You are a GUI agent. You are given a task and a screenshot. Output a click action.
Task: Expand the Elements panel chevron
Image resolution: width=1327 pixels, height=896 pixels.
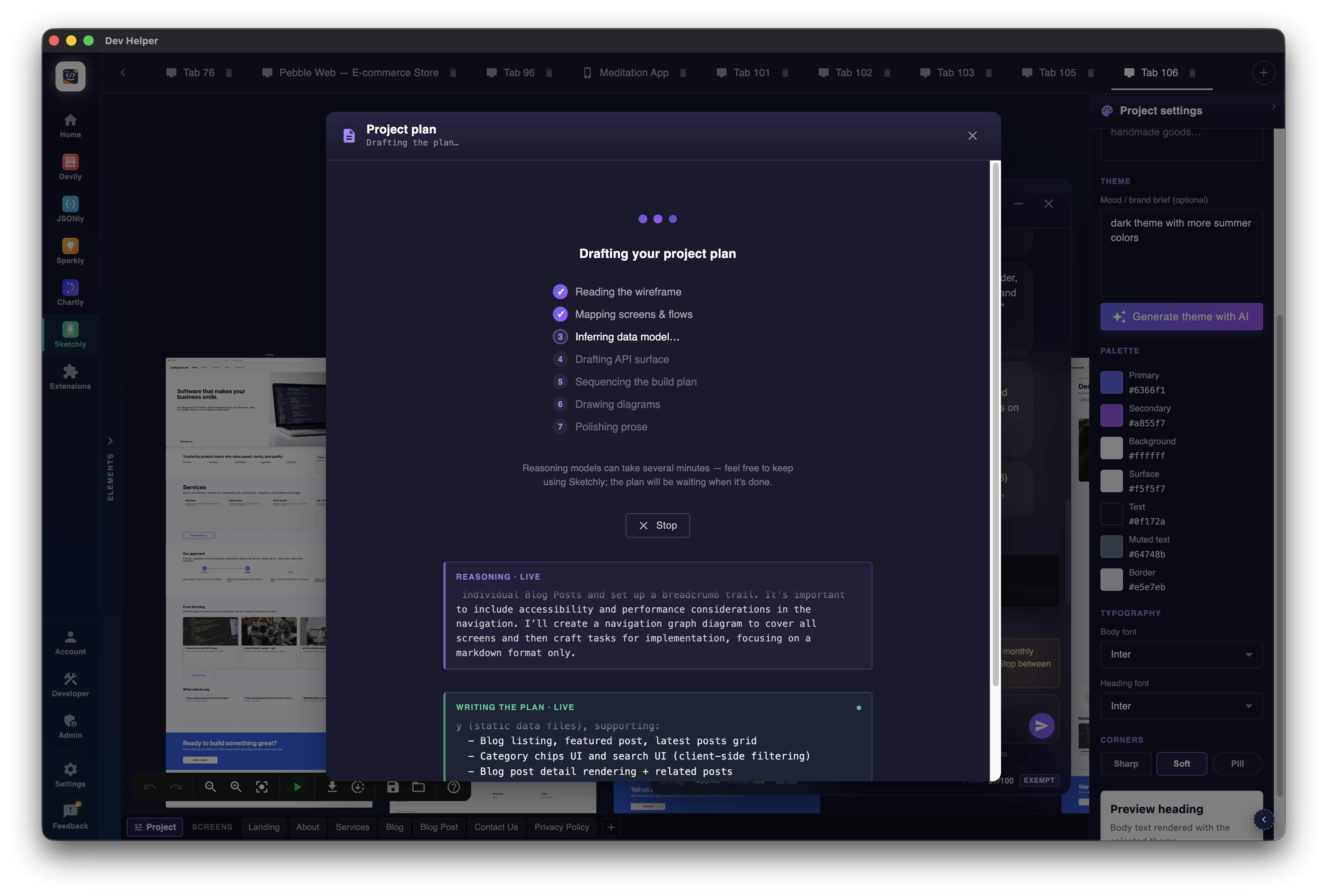coord(110,441)
